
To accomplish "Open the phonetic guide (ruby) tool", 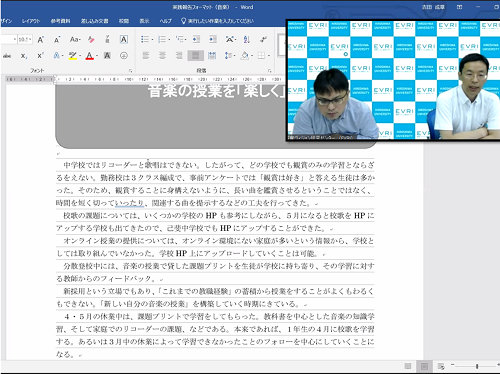I will 107,39.
